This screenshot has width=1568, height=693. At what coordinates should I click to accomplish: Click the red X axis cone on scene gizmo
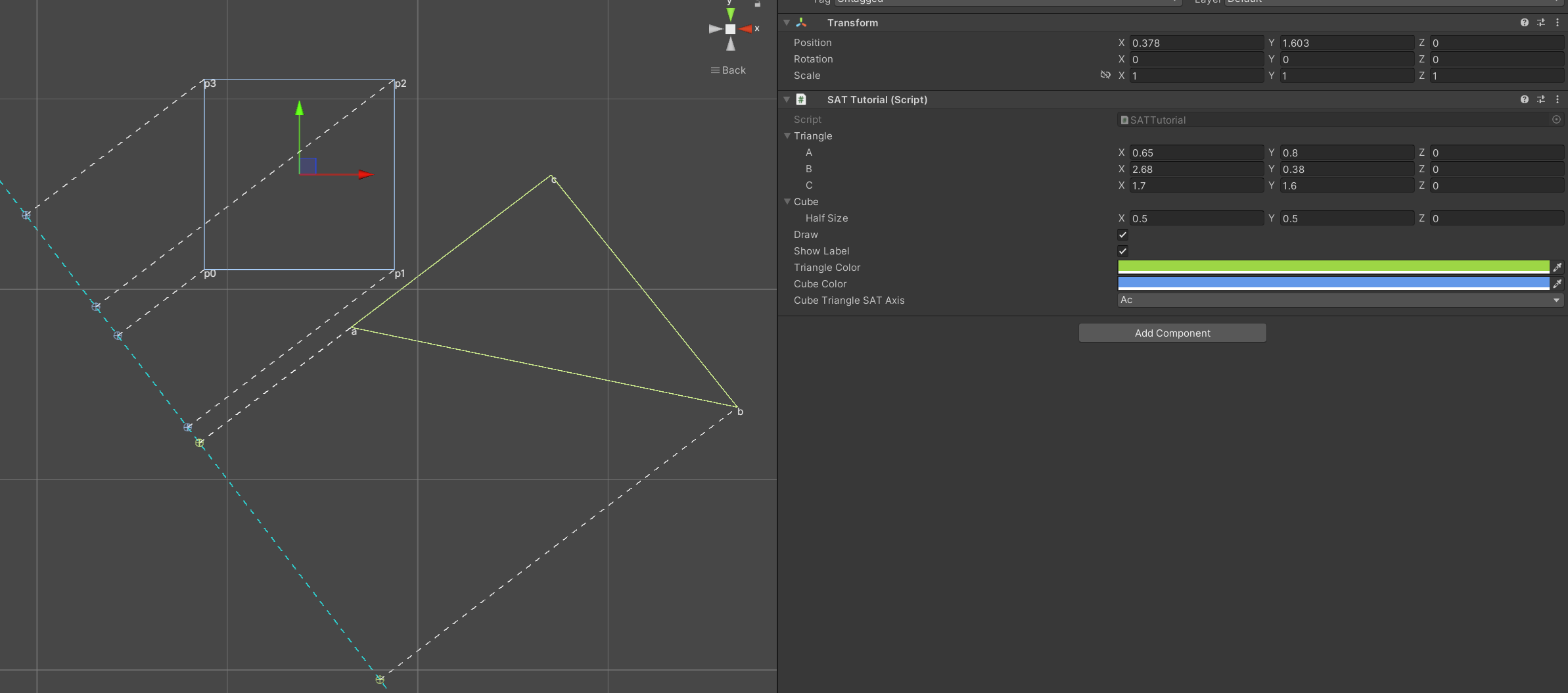coord(747,28)
